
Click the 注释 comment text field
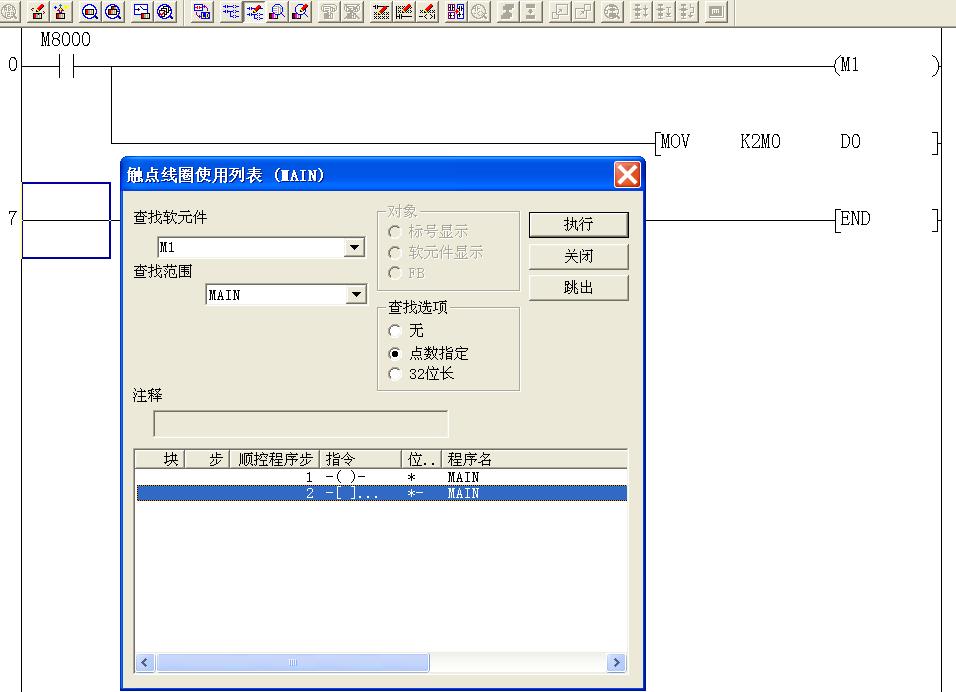[x=300, y=424]
